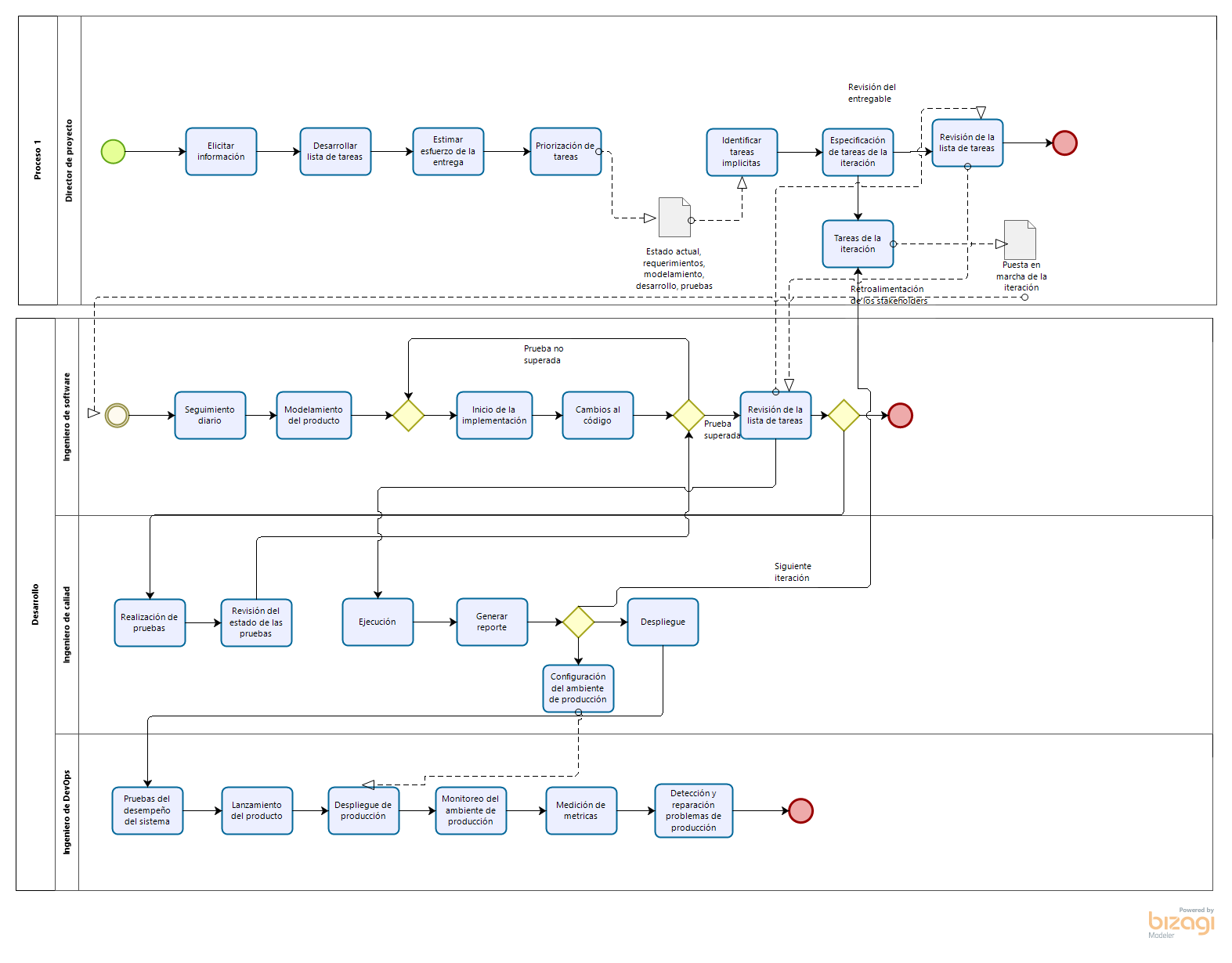Select the Ingeniero de software intermediate start event
The height and width of the screenshot is (963, 1232).
click(x=117, y=415)
